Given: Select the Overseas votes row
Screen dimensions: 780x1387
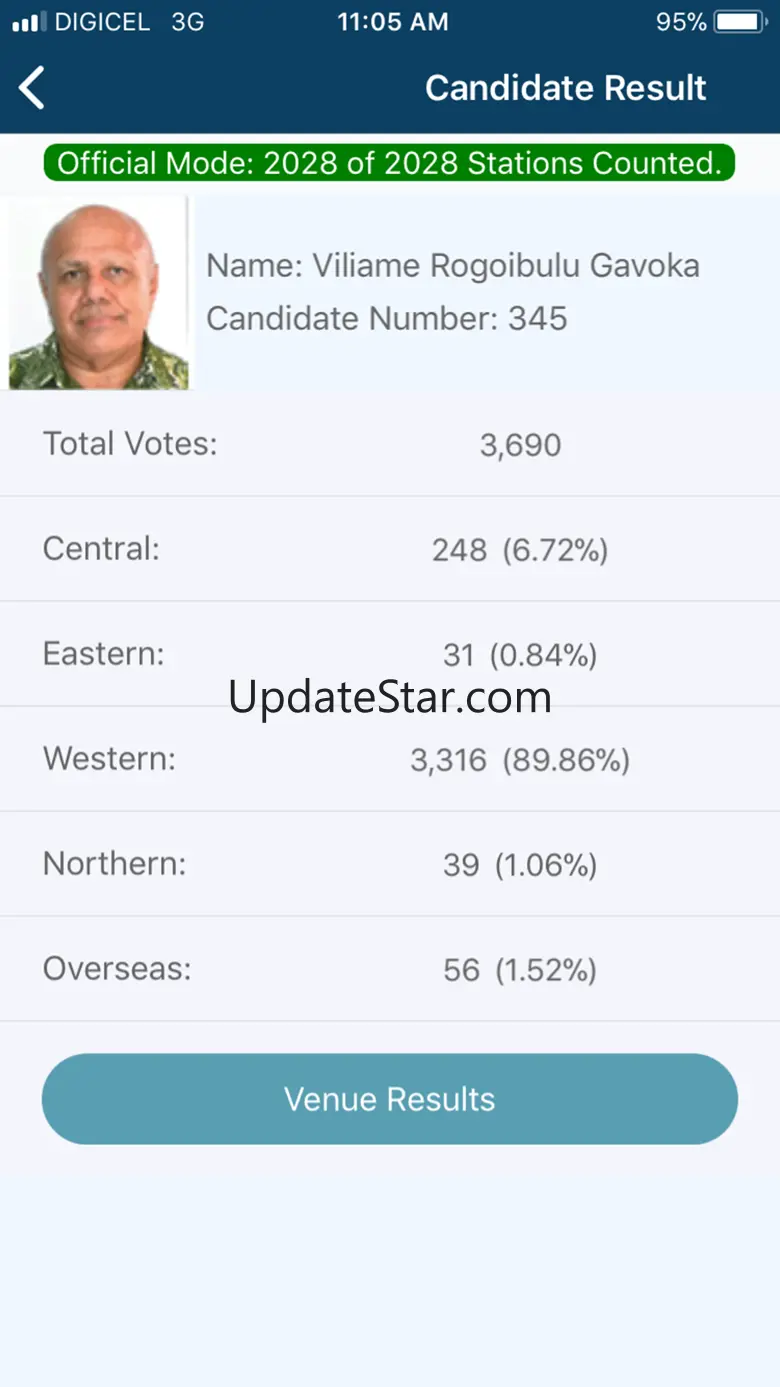Looking at the screenshot, I should 390,969.
